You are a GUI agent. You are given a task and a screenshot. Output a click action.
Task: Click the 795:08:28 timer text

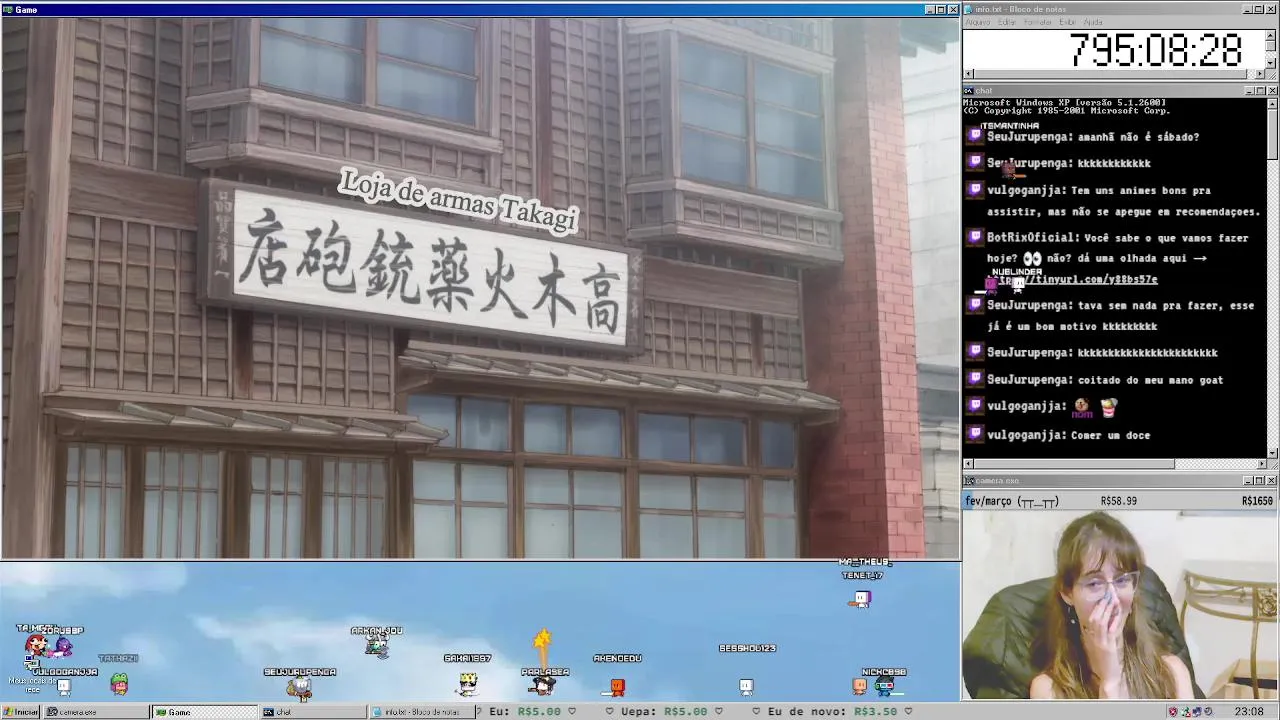coord(1156,50)
